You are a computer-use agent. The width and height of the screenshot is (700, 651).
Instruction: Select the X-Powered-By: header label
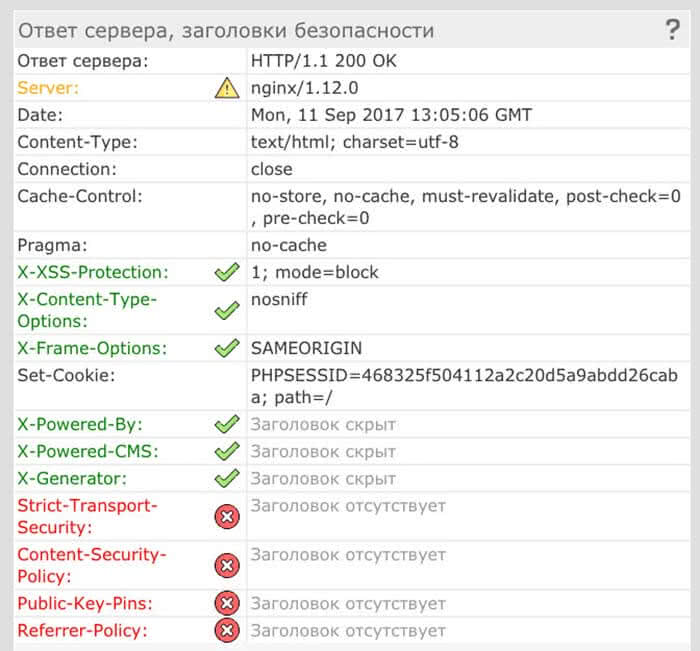(x=80, y=424)
